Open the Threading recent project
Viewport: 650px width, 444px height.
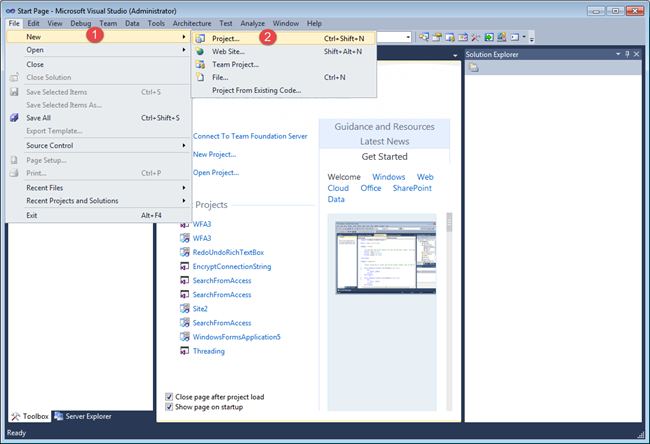209,351
